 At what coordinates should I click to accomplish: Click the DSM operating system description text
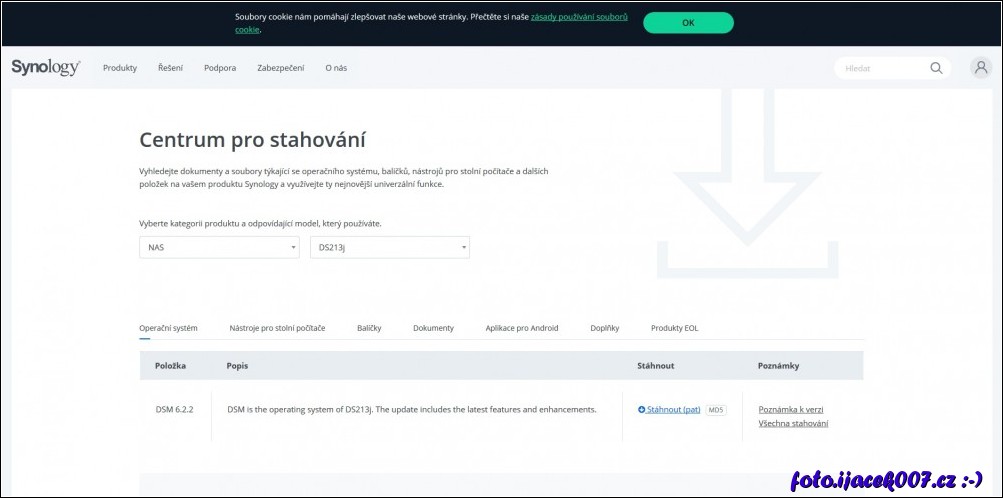pyautogui.click(x=411, y=409)
